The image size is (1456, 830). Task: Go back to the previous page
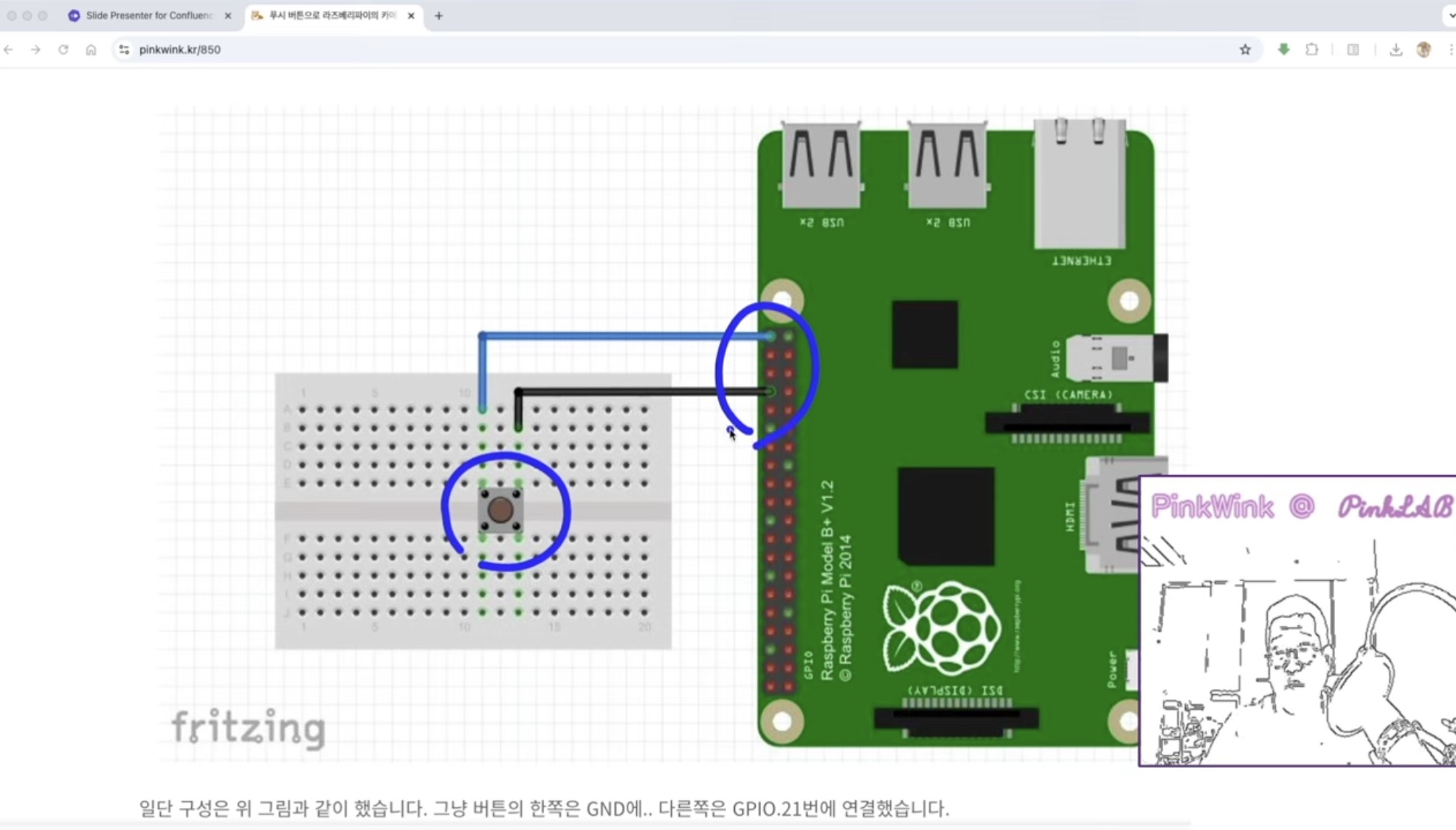(x=9, y=49)
